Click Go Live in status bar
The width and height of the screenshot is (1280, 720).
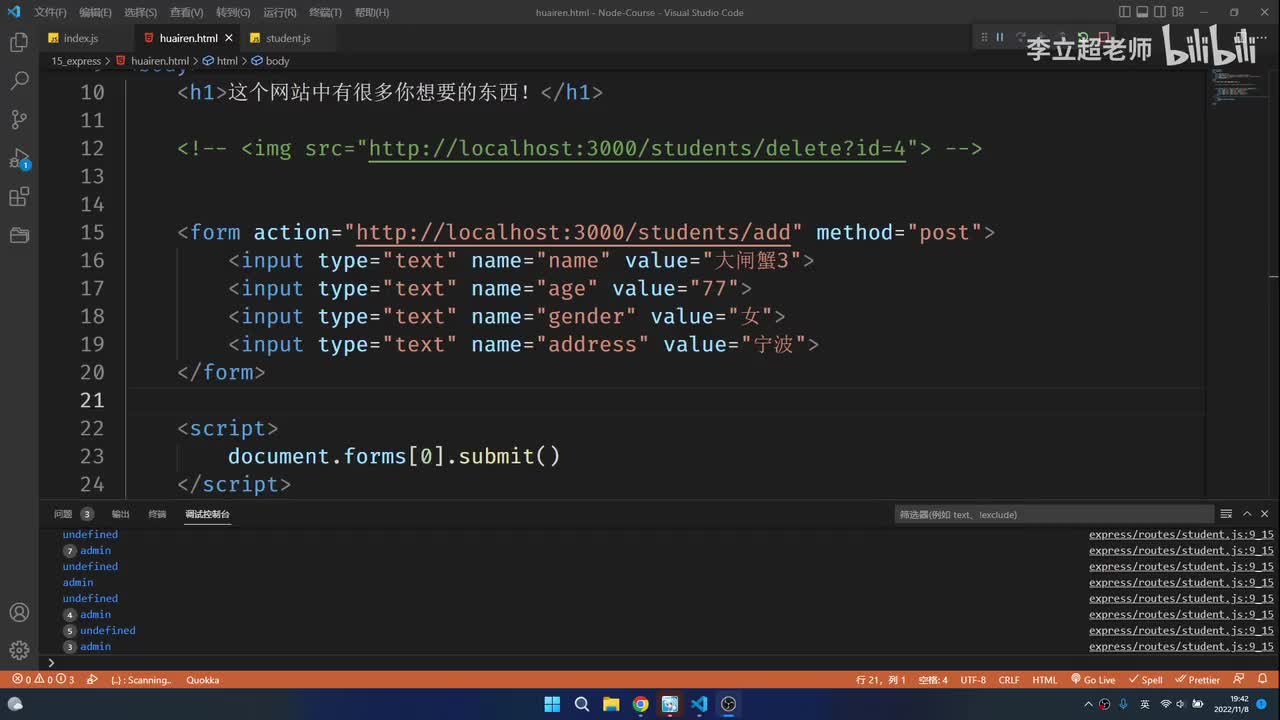[1092, 680]
